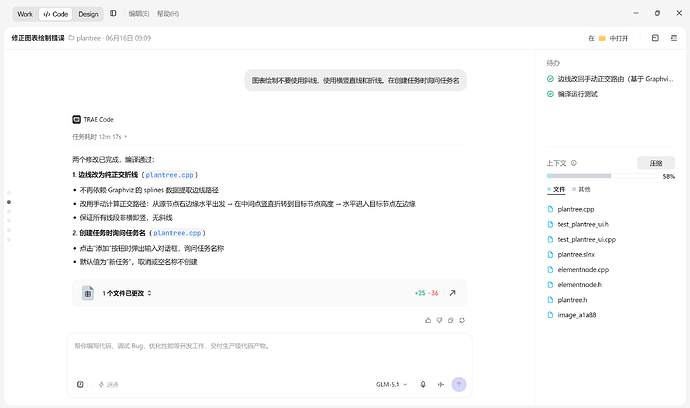690x408 pixels.
Task: Click the 压缩 compress button
Action: pyautogui.click(x=656, y=163)
